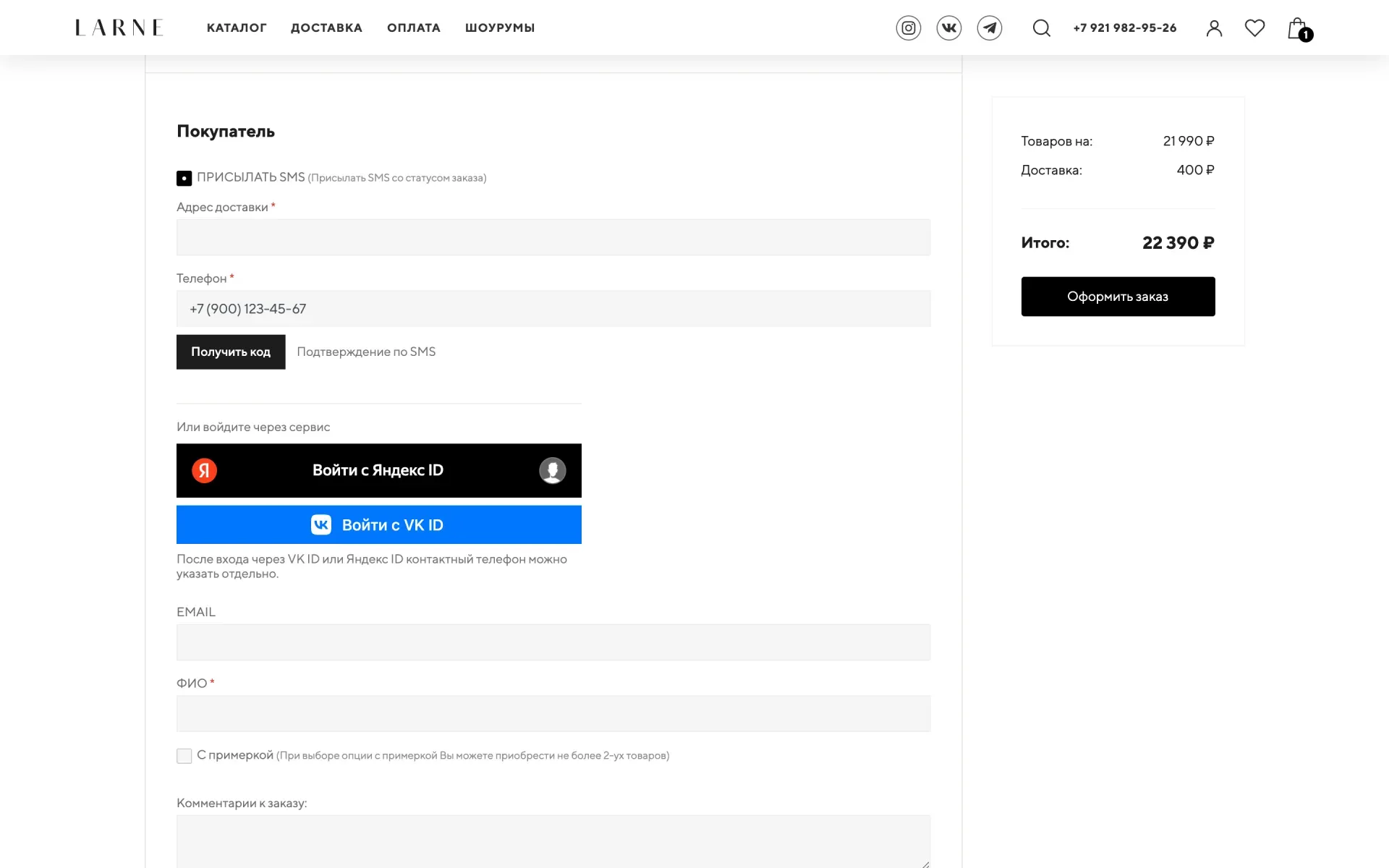Image resolution: width=1389 pixels, height=868 pixels.
Task: Click the 'Комментарии к заказу' textarea
Action: point(553,842)
